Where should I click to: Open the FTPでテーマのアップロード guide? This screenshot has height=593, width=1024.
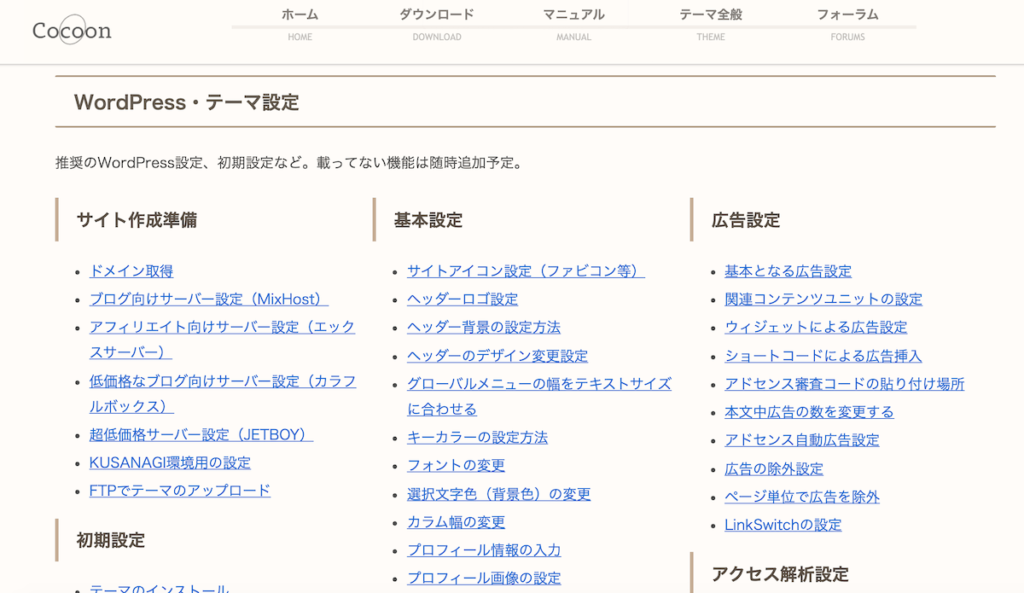click(181, 491)
